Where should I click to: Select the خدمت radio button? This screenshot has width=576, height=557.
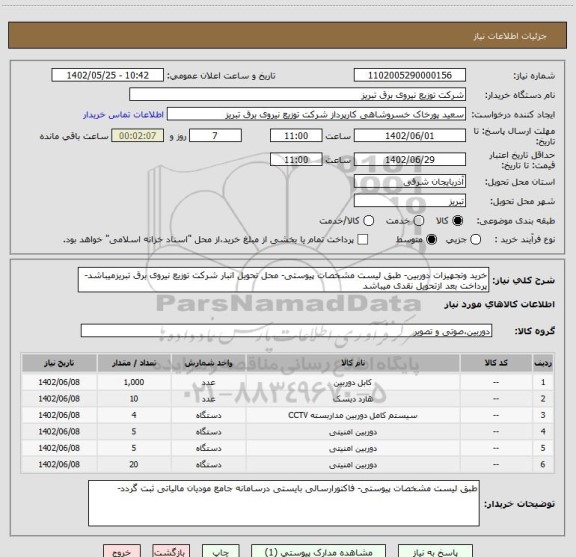point(418,221)
